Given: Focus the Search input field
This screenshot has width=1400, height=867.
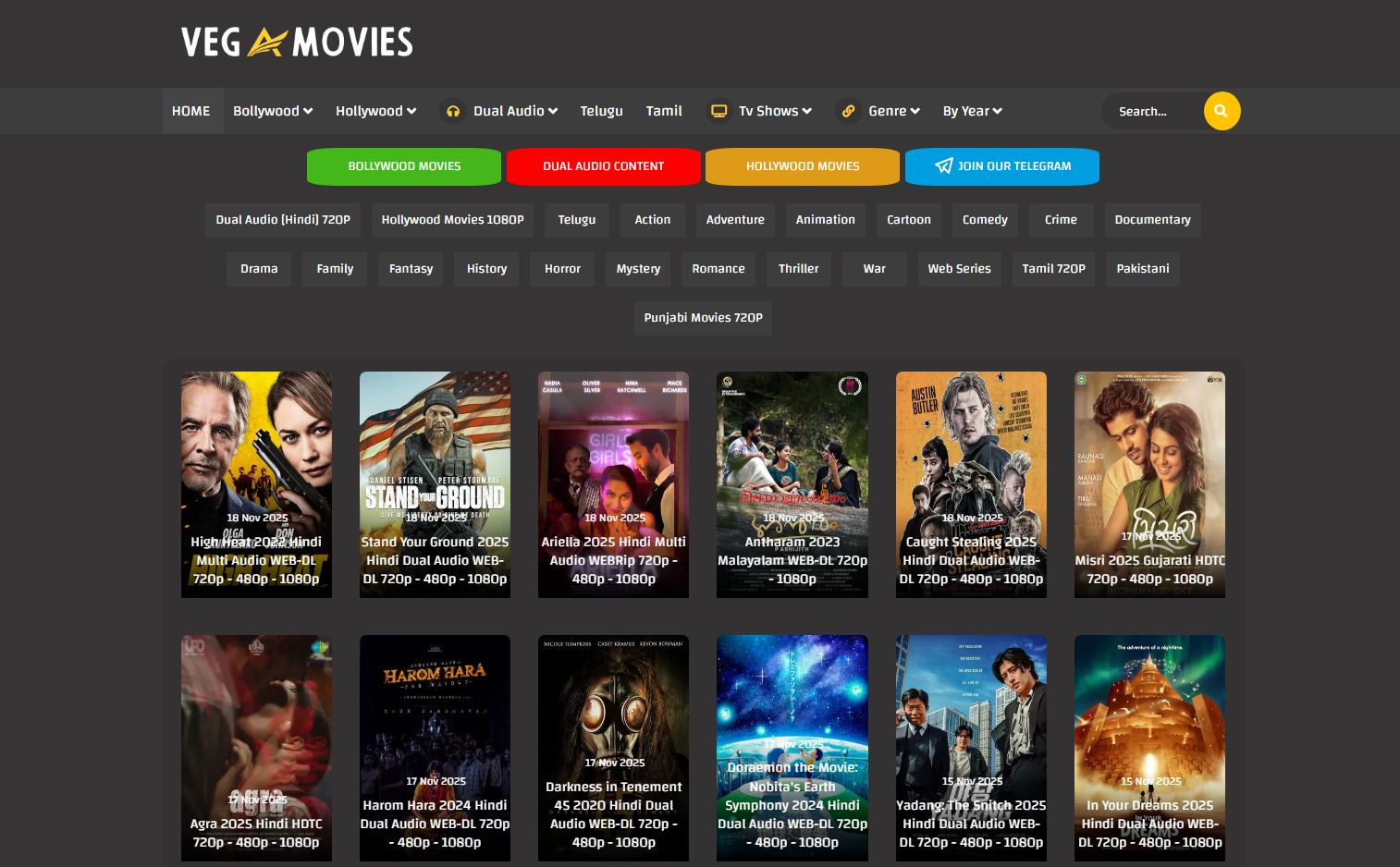Looking at the screenshot, I should 1154,111.
